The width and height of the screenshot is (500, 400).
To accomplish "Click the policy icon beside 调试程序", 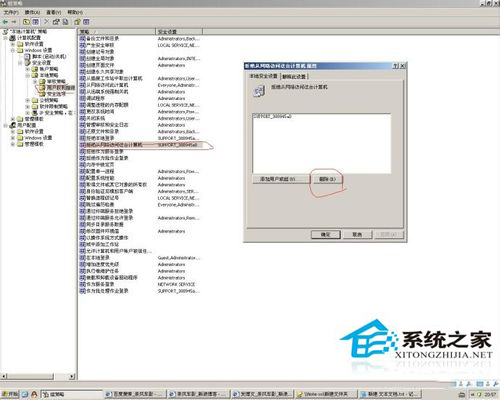I will pyautogui.click(x=83, y=98).
